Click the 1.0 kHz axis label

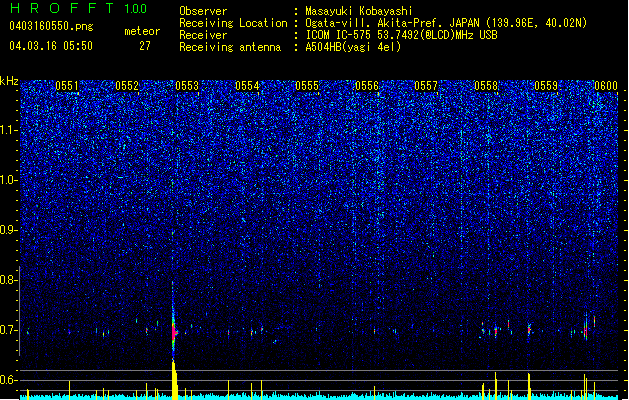pos(9,180)
